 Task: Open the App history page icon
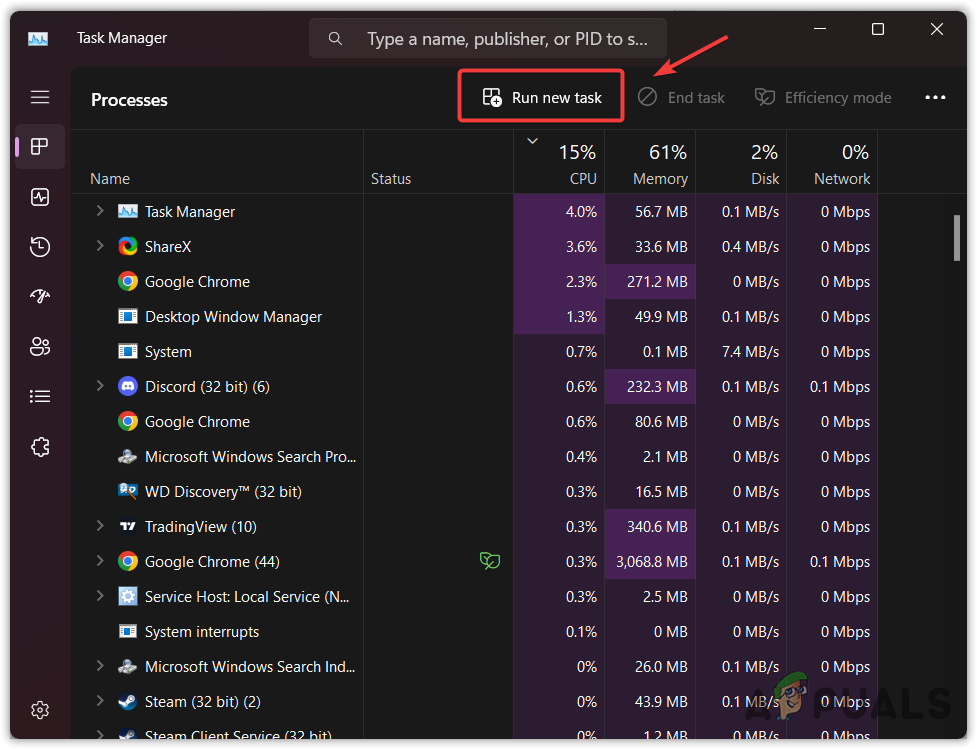pyautogui.click(x=40, y=247)
